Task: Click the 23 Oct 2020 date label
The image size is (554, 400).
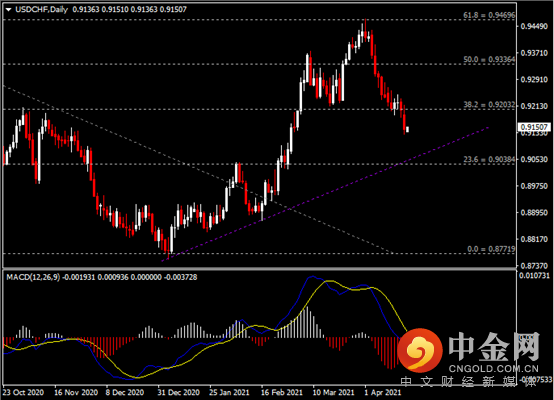Action: click(23, 392)
